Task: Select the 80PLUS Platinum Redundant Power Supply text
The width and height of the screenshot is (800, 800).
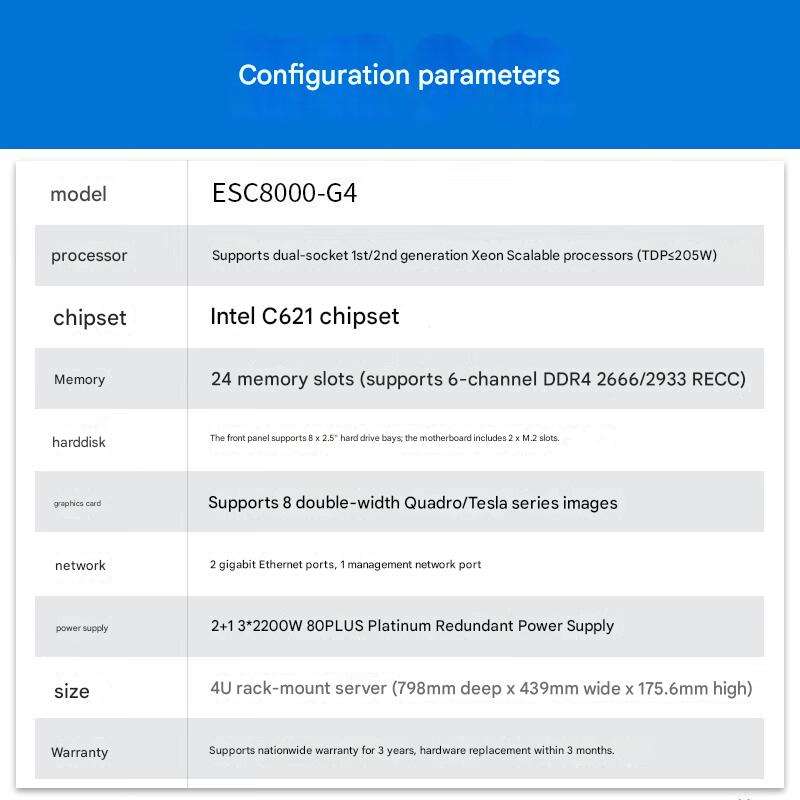Action: click(x=412, y=626)
